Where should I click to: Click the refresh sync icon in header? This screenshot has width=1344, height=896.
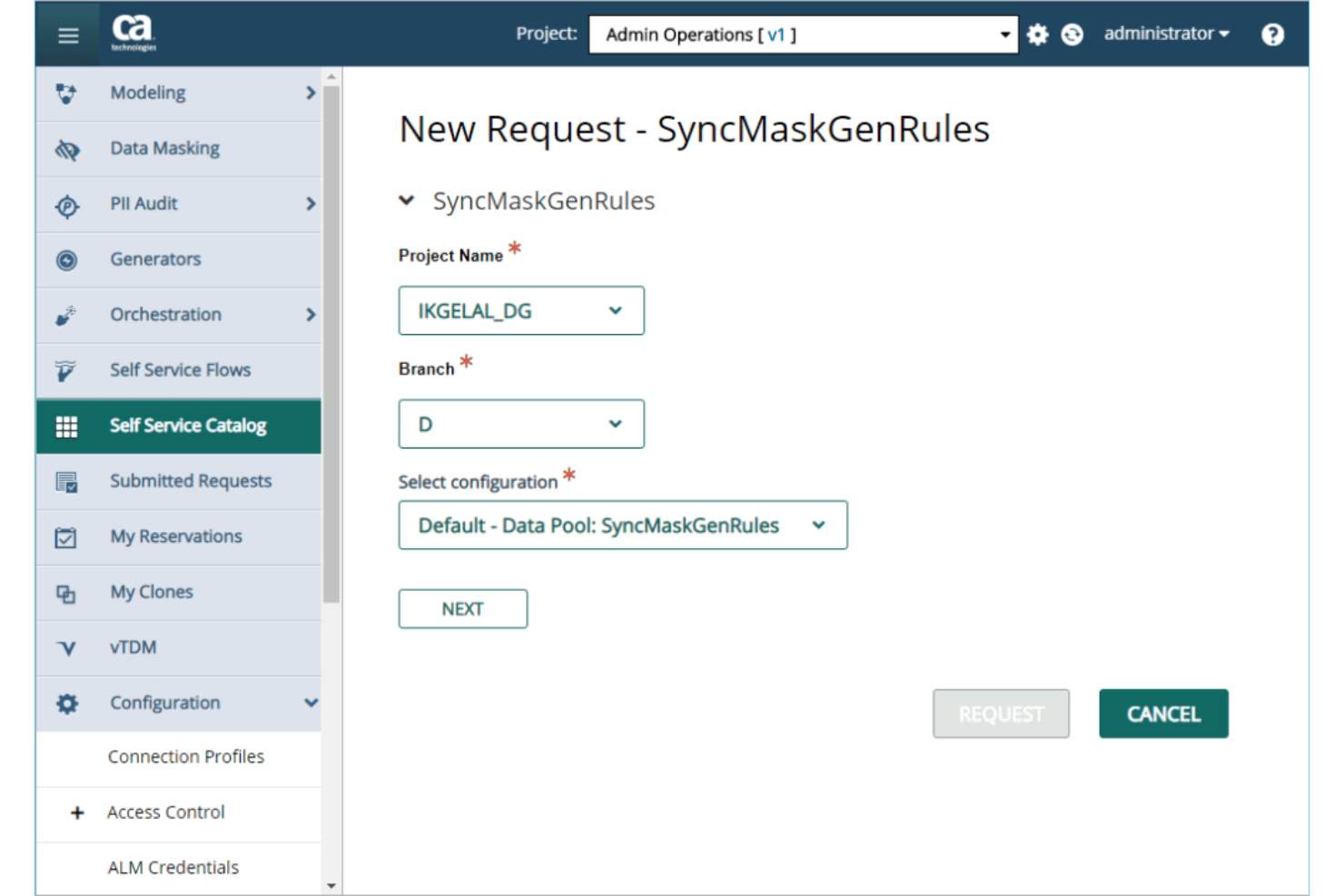[x=1072, y=34]
